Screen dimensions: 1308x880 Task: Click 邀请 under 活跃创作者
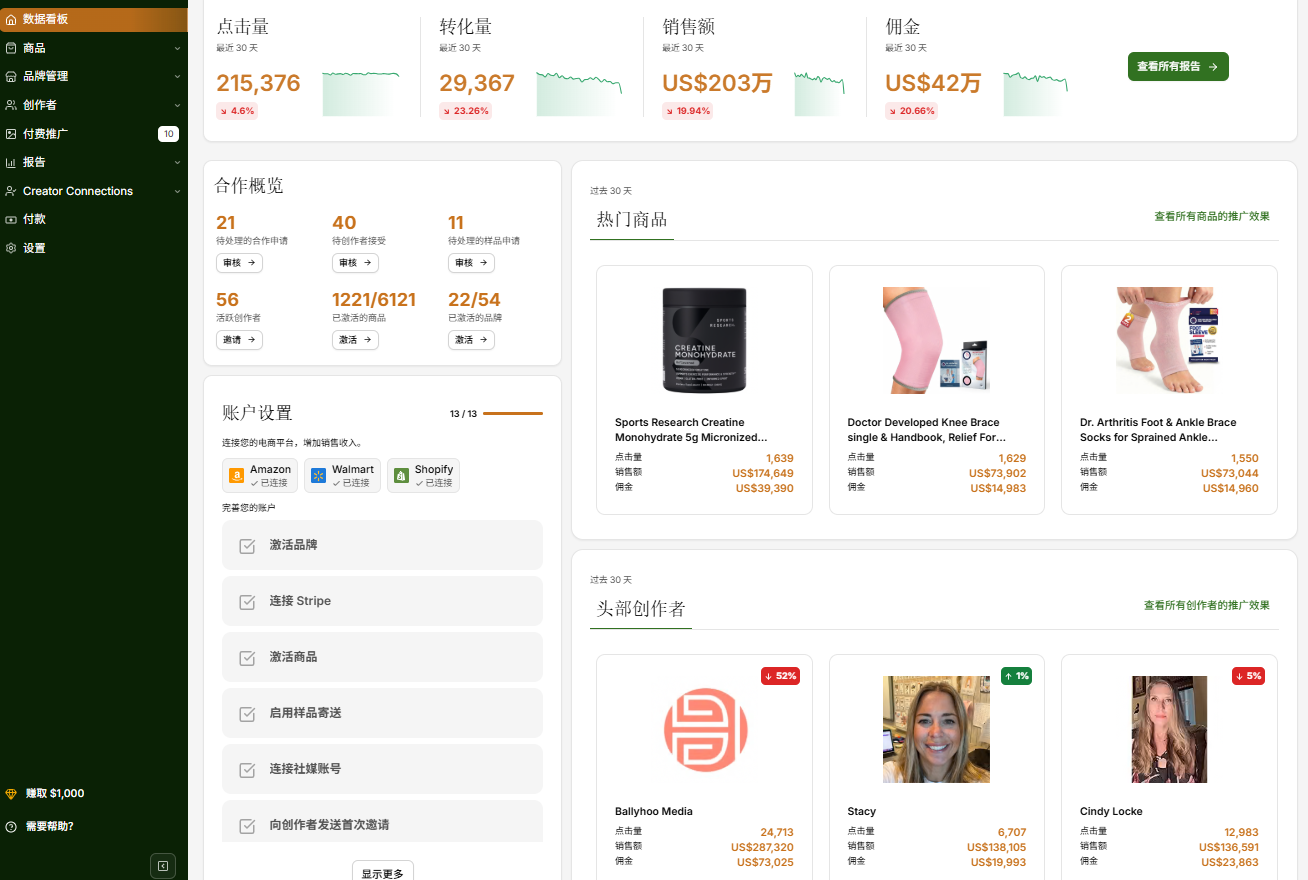[x=239, y=340]
